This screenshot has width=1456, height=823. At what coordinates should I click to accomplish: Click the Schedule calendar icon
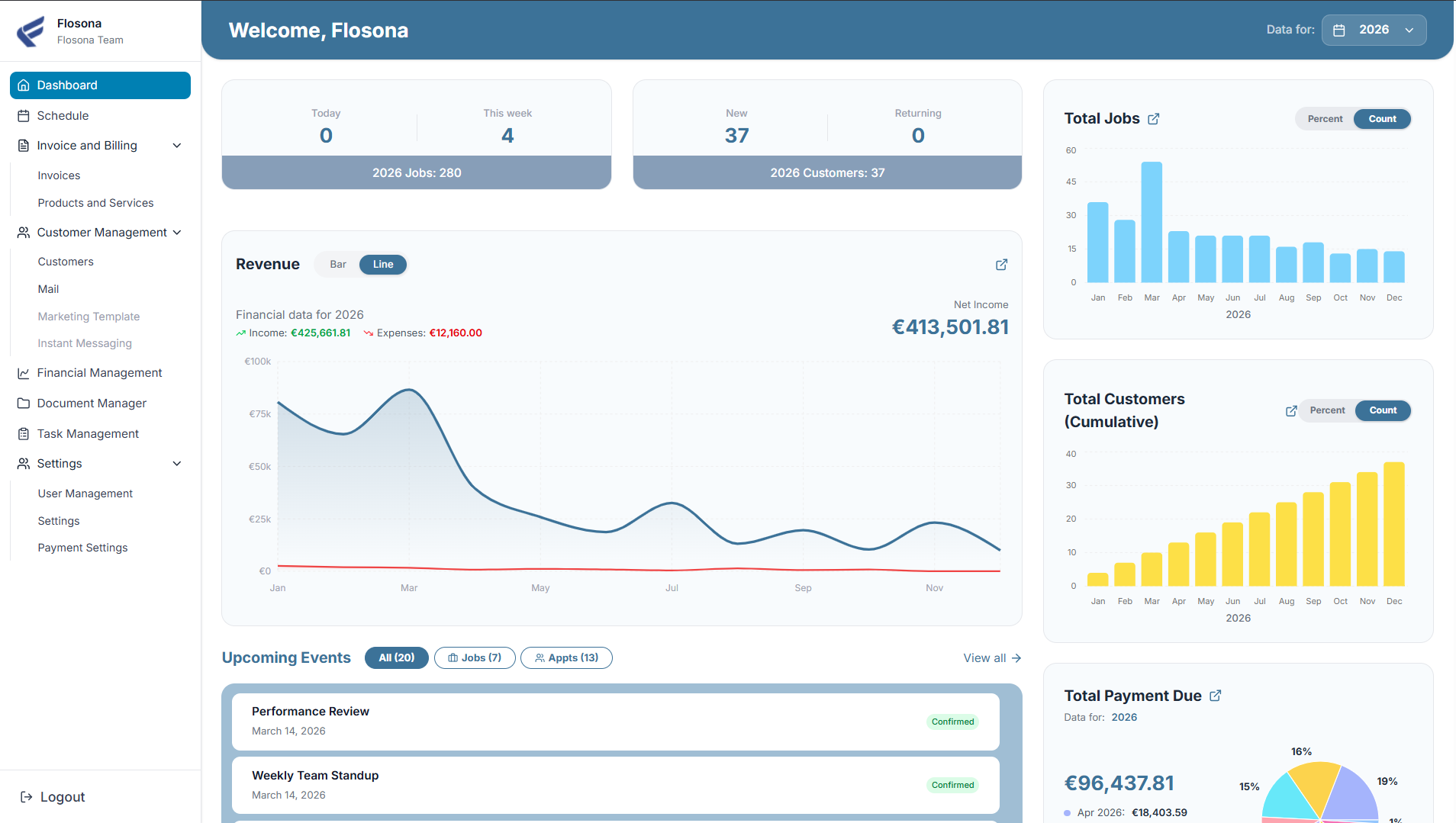pyautogui.click(x=24, y=116)
